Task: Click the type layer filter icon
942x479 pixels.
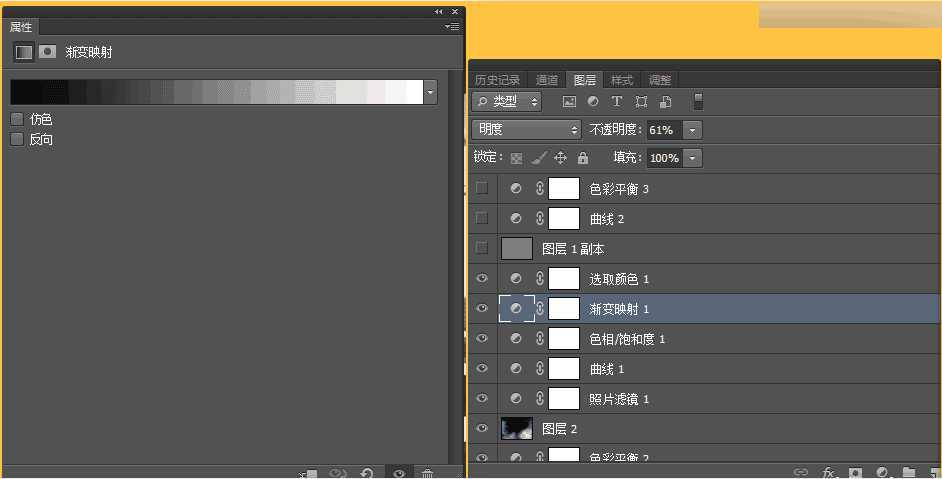Action: pos(617,102)
